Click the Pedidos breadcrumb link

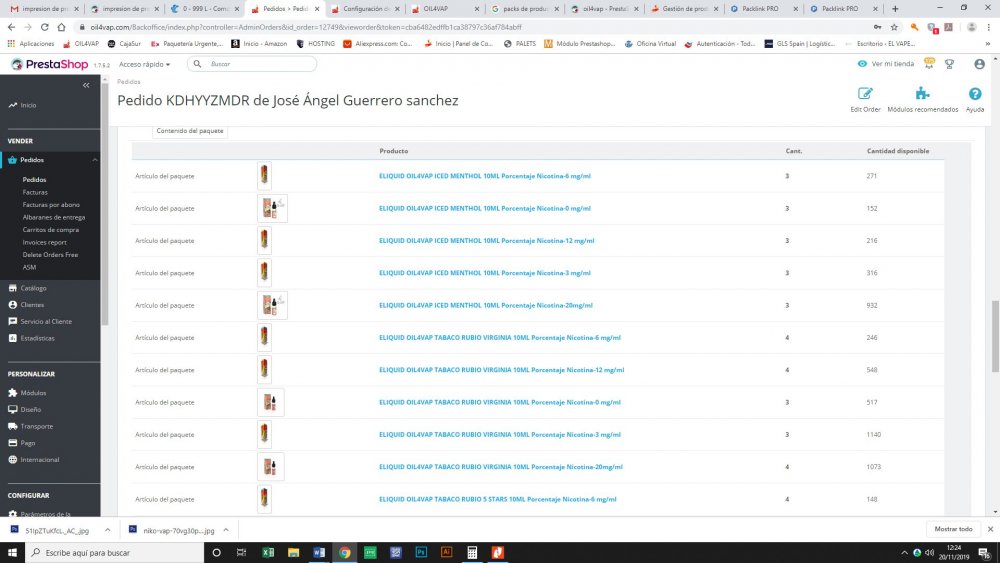pyautogui.click(x=129, y=82)
